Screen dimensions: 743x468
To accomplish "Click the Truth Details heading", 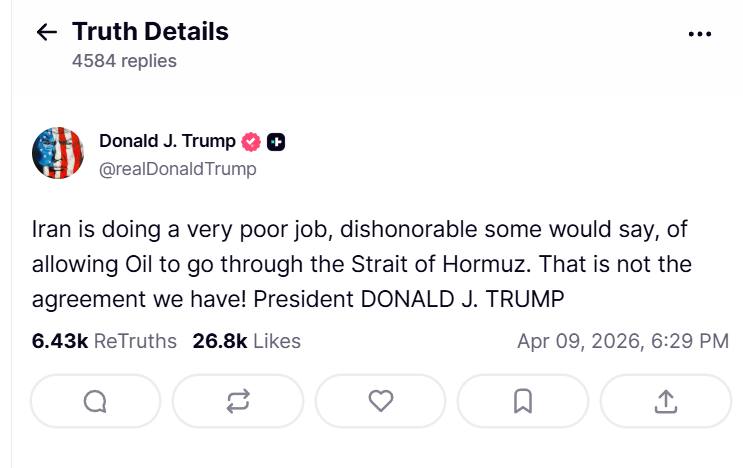I will (x=150, y=32).
